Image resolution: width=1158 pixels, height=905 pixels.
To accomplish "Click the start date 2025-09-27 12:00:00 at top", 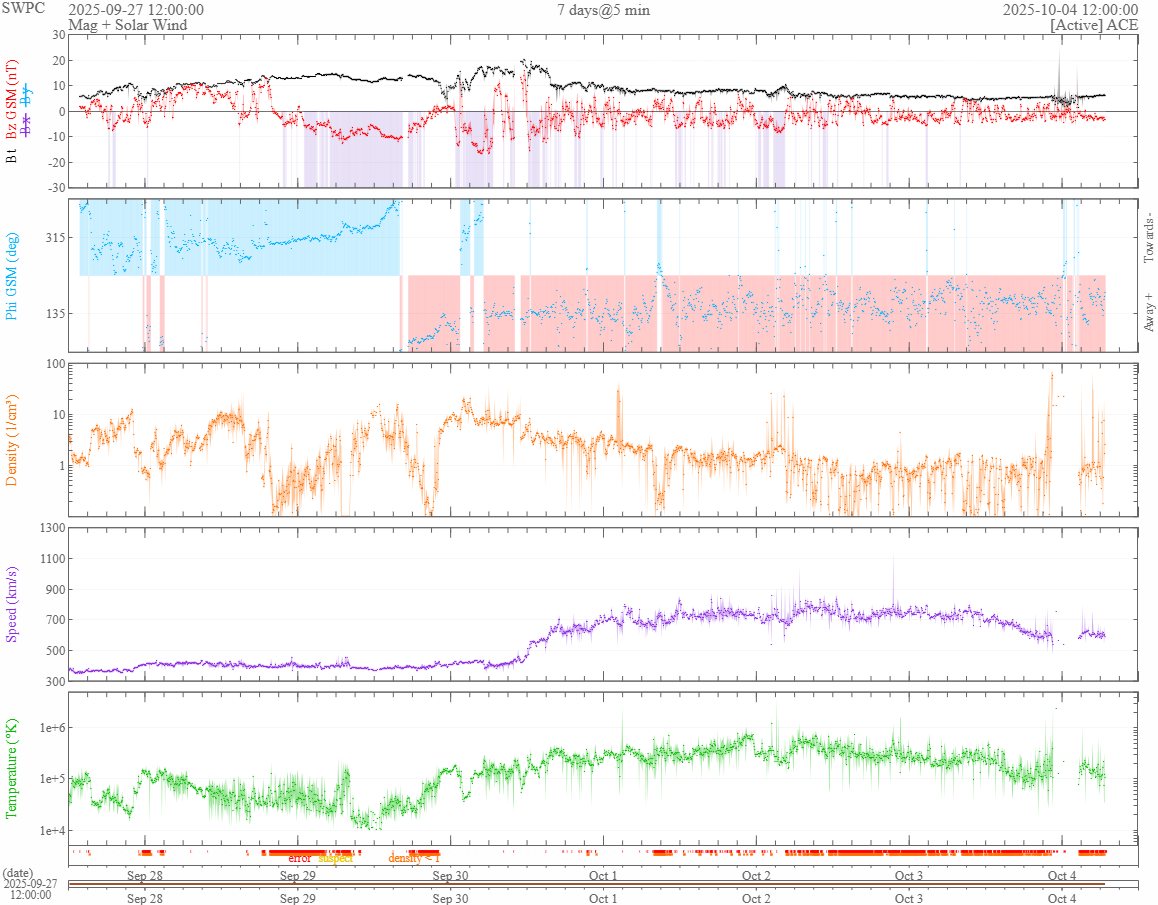I will coord(136,9).
